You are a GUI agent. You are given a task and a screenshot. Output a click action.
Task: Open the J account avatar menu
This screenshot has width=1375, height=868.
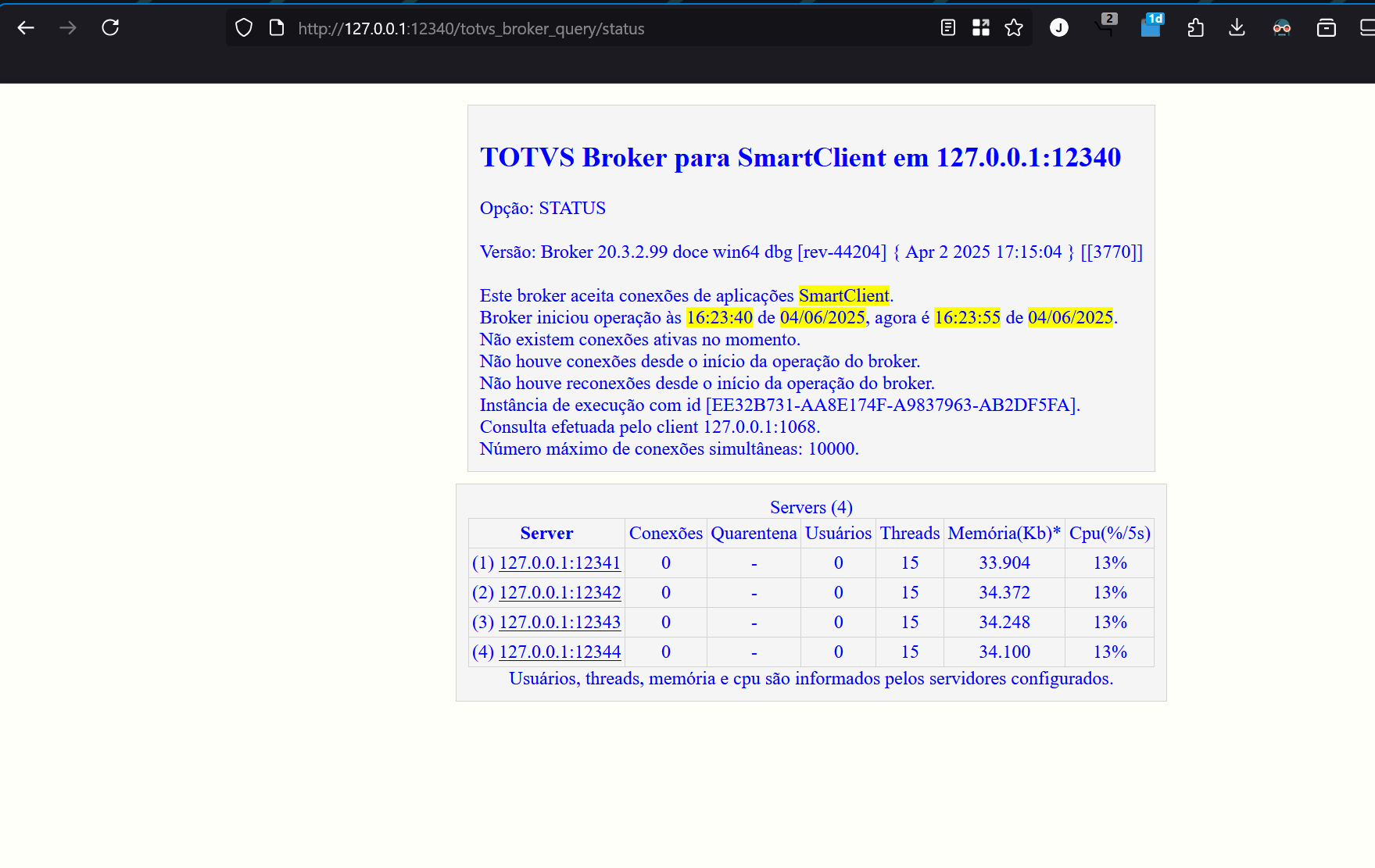point(1059,28)
